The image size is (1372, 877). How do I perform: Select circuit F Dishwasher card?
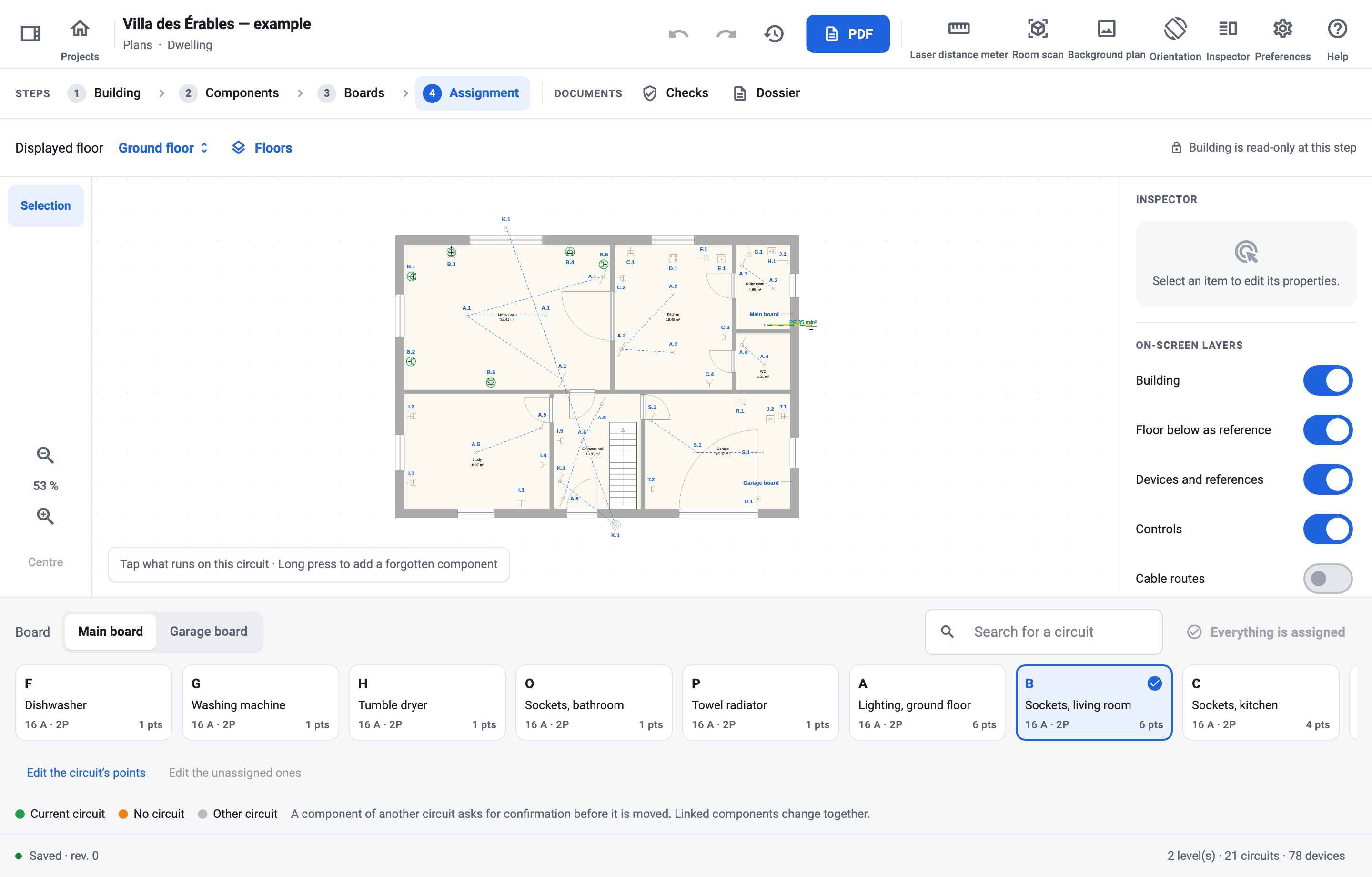93,702
